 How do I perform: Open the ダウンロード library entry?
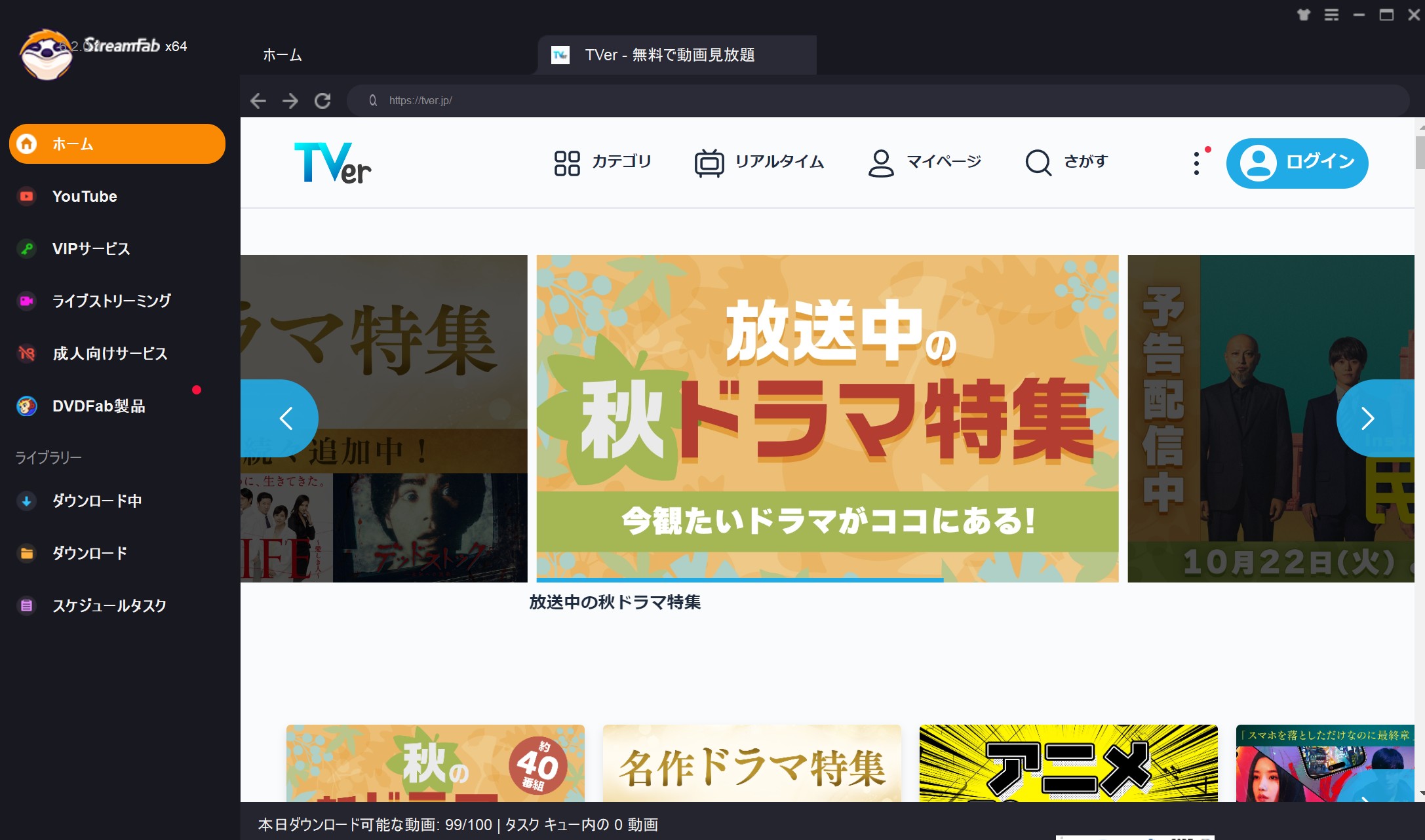pyautogui.click(x=117, y=554)
